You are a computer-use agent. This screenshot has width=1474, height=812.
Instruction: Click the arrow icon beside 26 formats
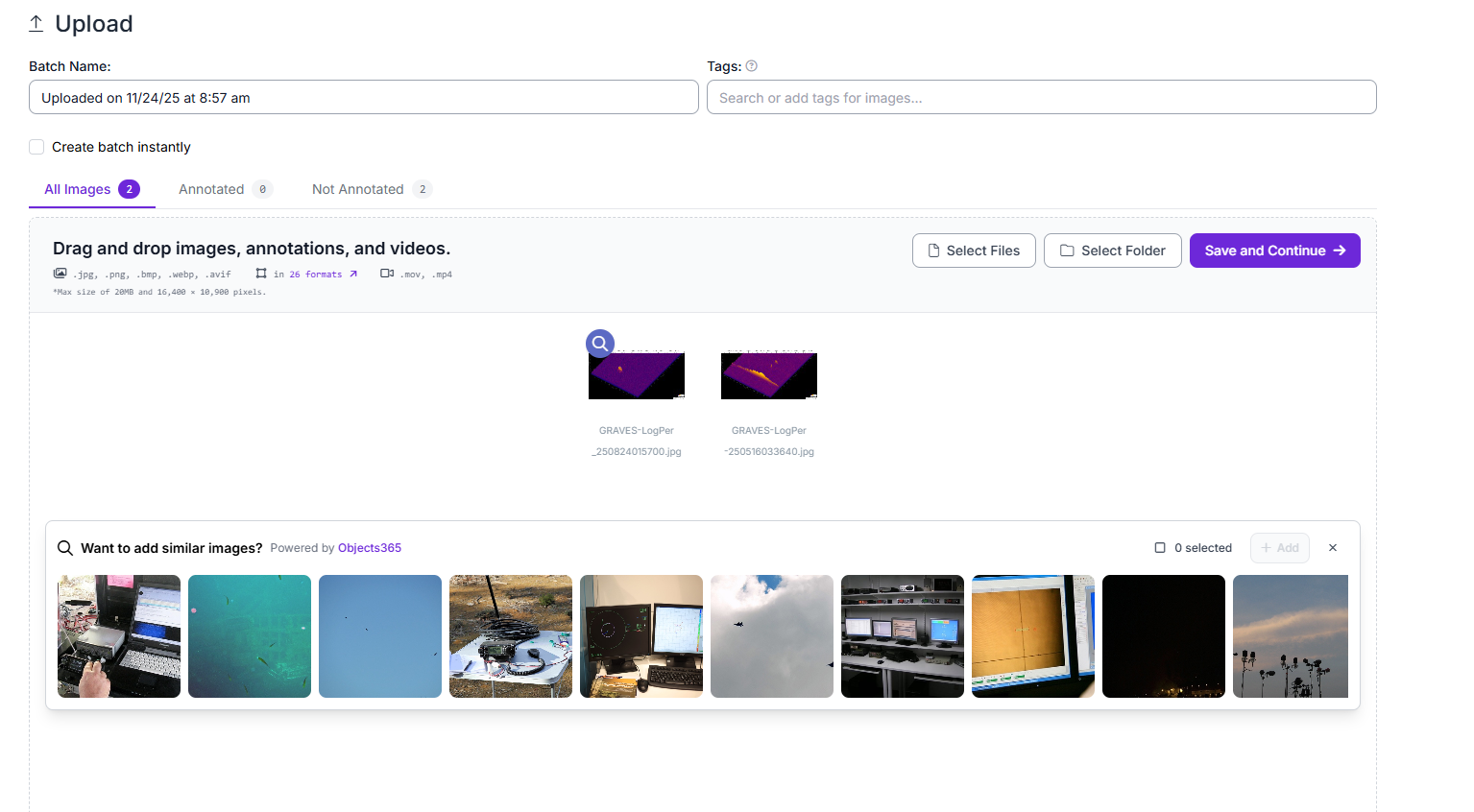[353, 275]
